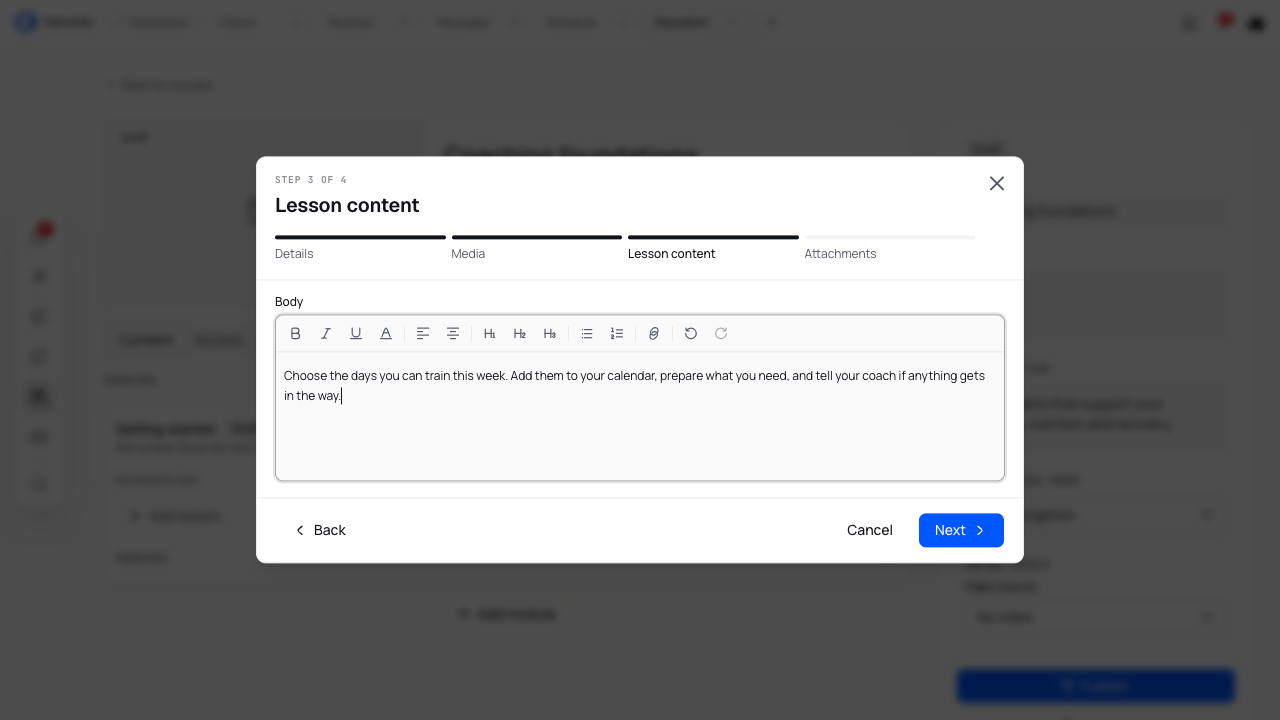1280x720 pixels.
Task: Insert a bulleted list
Action: (x=587, y=334)
